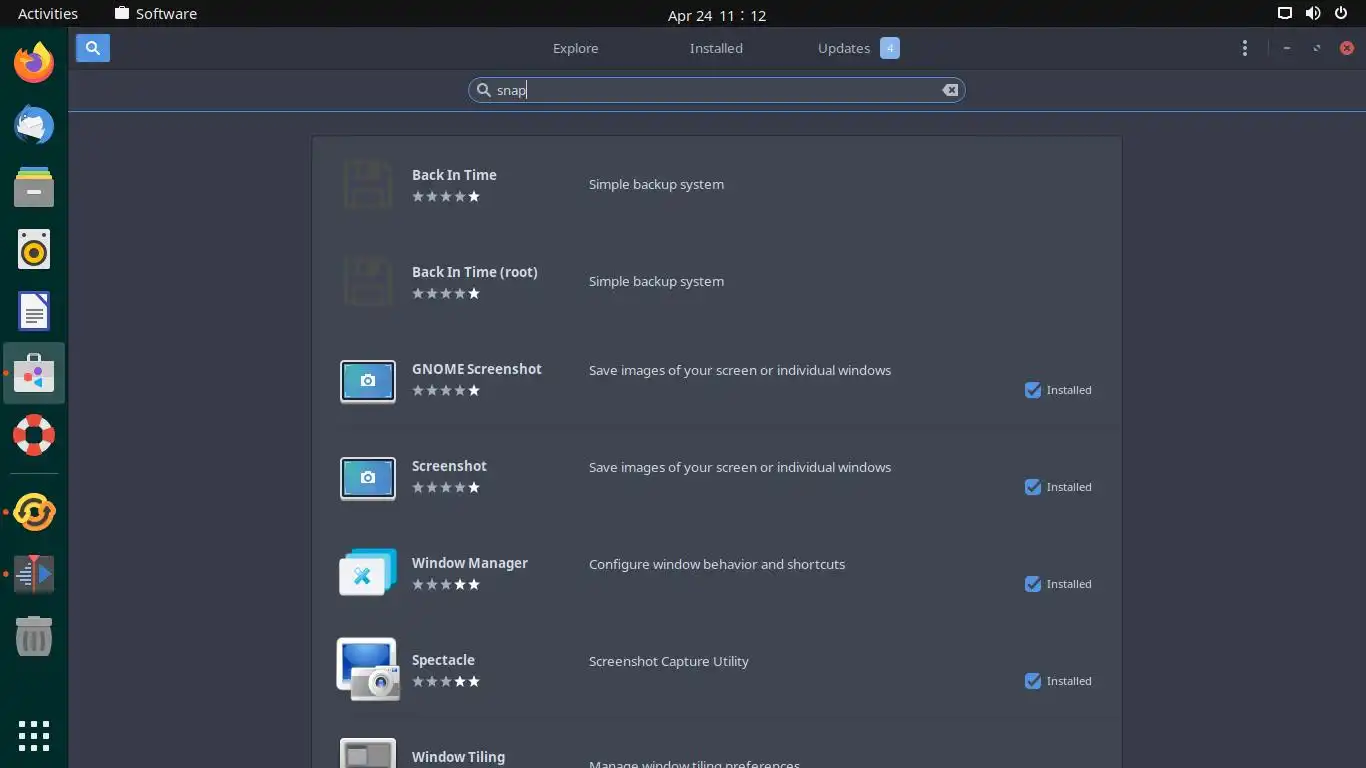Click the Software store dock icon
This screenshot has height=768, width=1366.
tap(34, 374)
